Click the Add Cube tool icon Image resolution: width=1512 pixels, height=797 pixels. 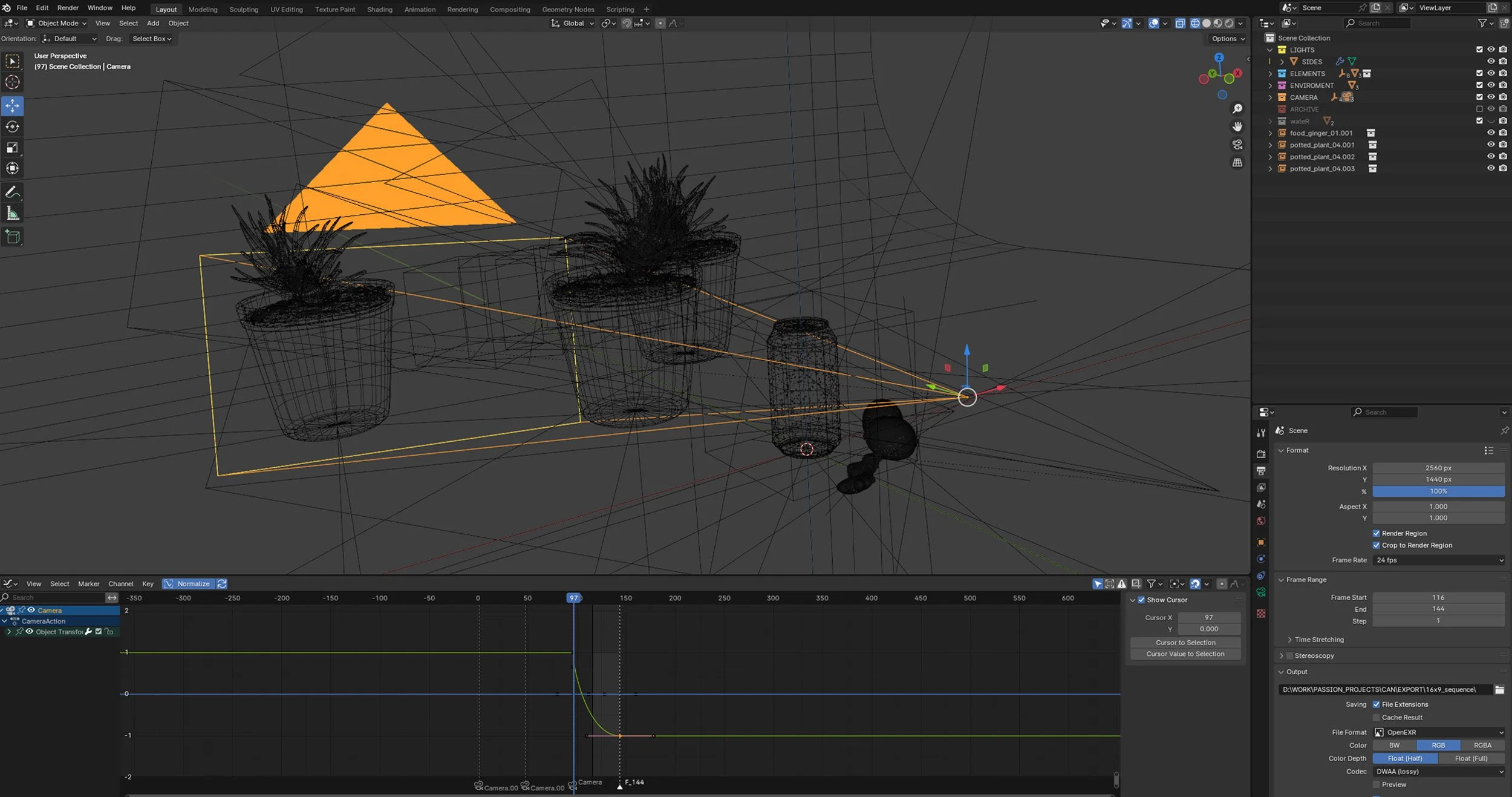13,237
